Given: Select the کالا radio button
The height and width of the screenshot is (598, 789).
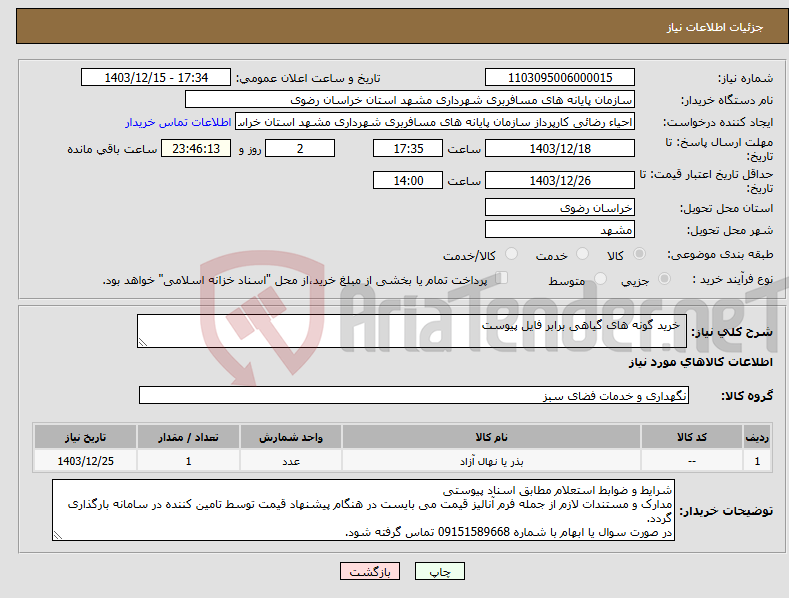Looking at the screenshot, I should point(640,254).
